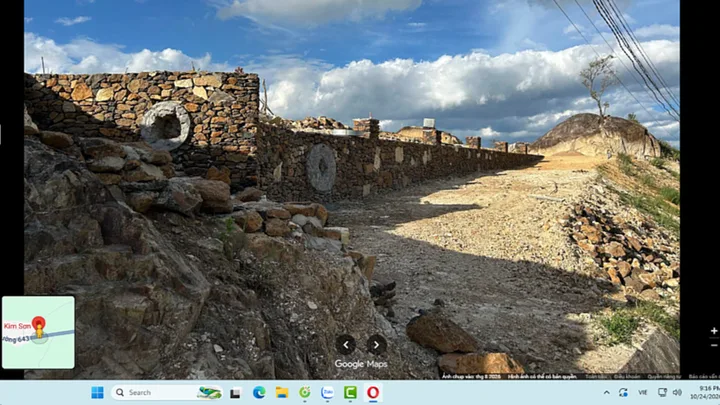Click the search highlight image in taskbar
This screenshot has height=405, width=720.
point(209,393)
